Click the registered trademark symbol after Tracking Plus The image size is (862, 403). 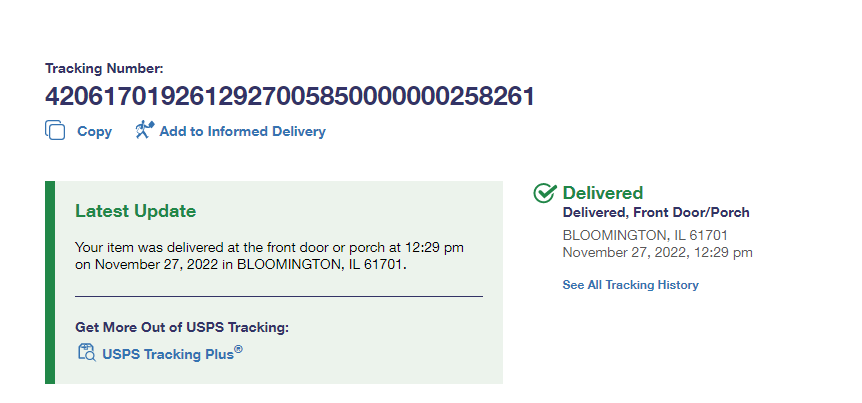238,349
